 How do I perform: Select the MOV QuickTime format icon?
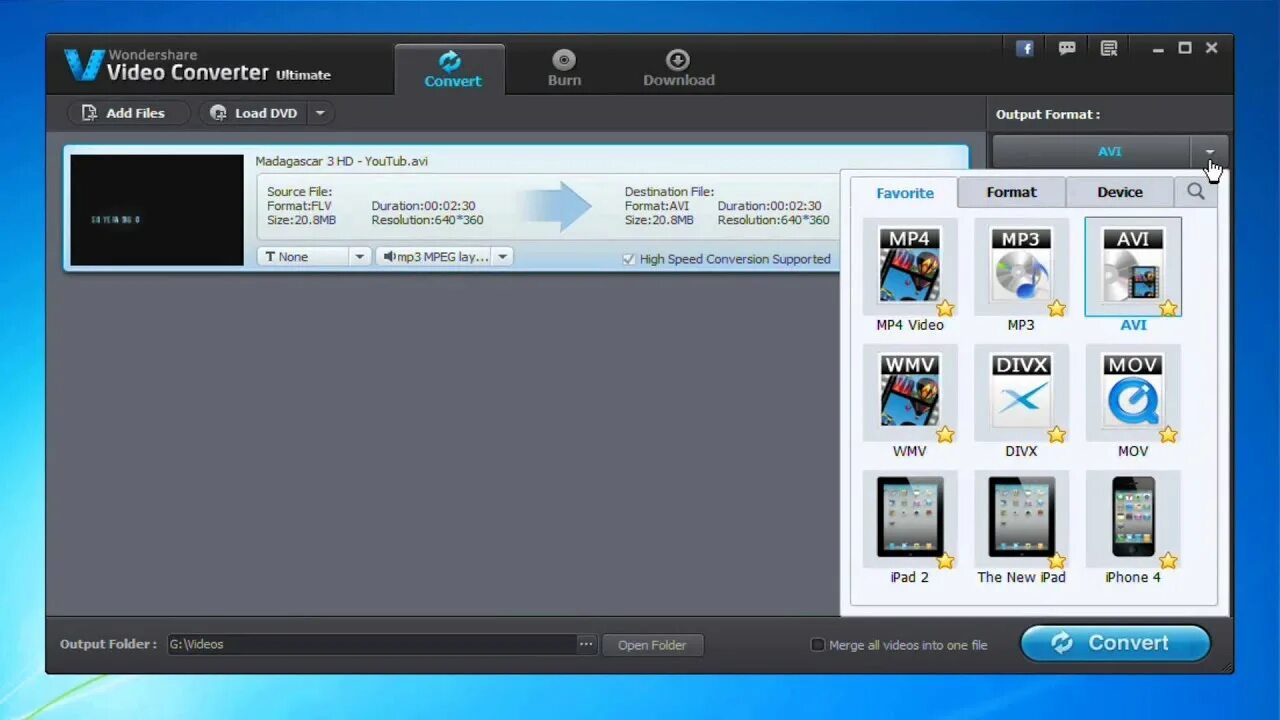click(1133, 393)
